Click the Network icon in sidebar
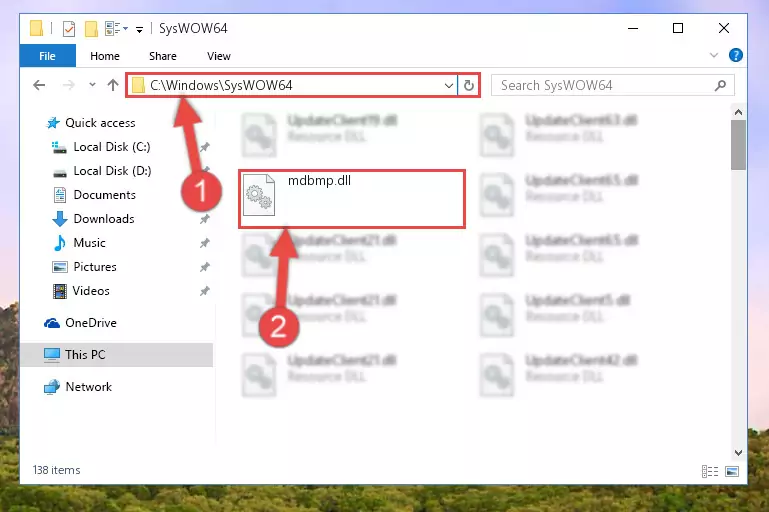This screenshot has width=769, height=512. pos(51,387)
